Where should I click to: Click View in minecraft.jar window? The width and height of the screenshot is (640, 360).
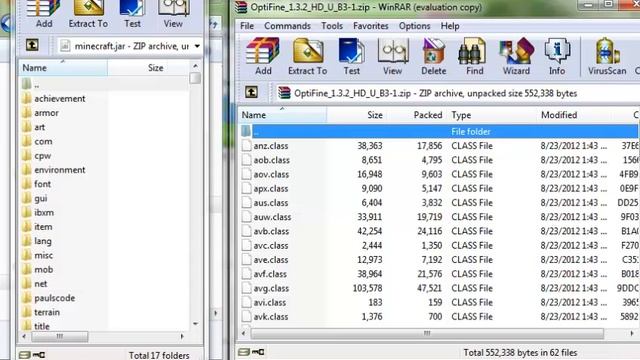(173, 15)
